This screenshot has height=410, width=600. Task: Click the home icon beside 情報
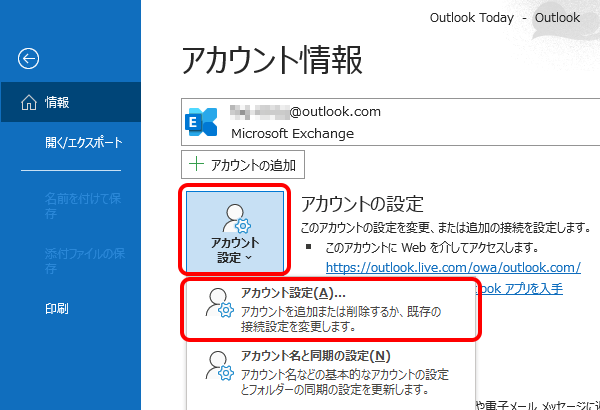pos(27,102)
